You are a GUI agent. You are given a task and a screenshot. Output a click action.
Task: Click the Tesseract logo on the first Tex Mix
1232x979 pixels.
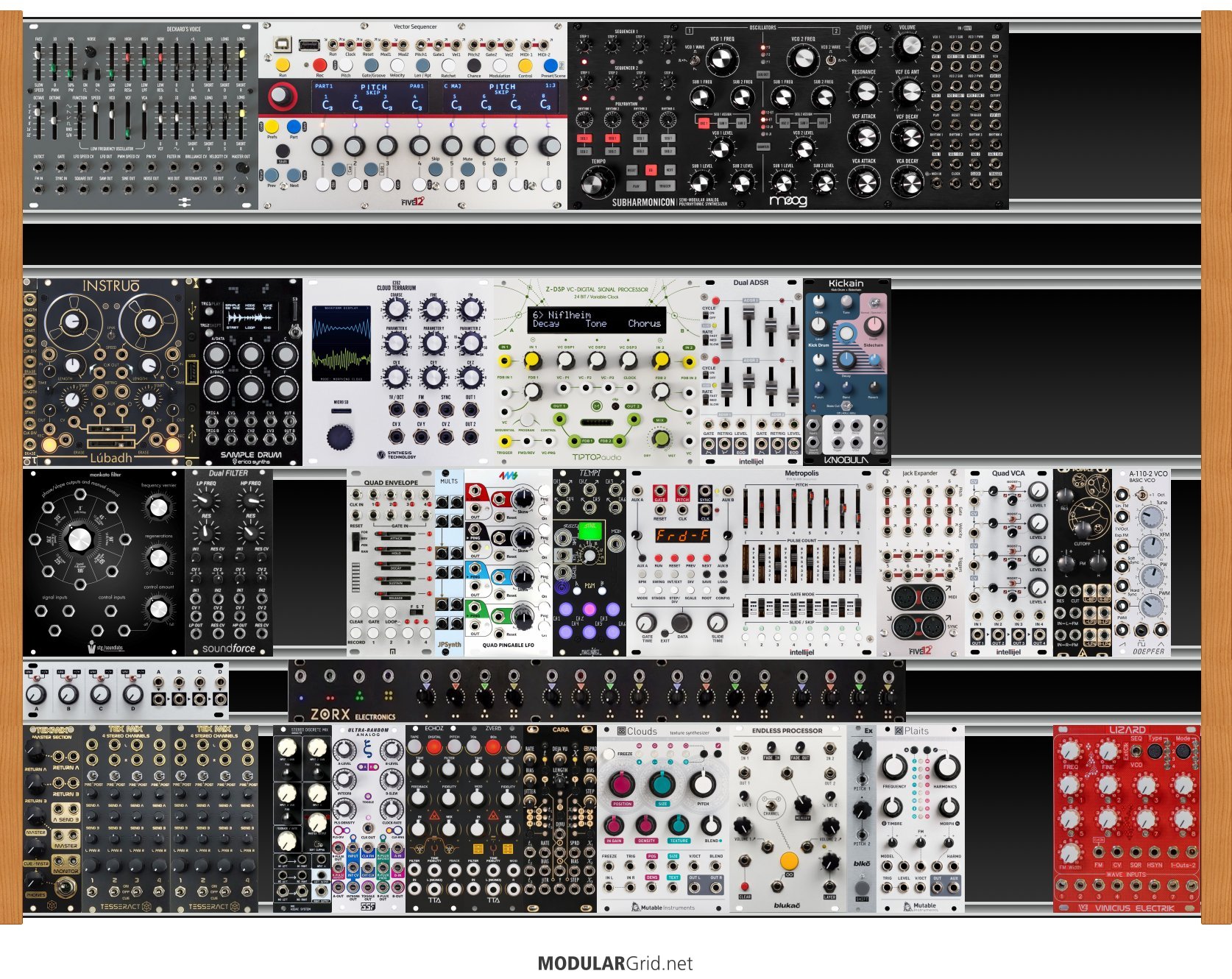click(x=125, y=906)
